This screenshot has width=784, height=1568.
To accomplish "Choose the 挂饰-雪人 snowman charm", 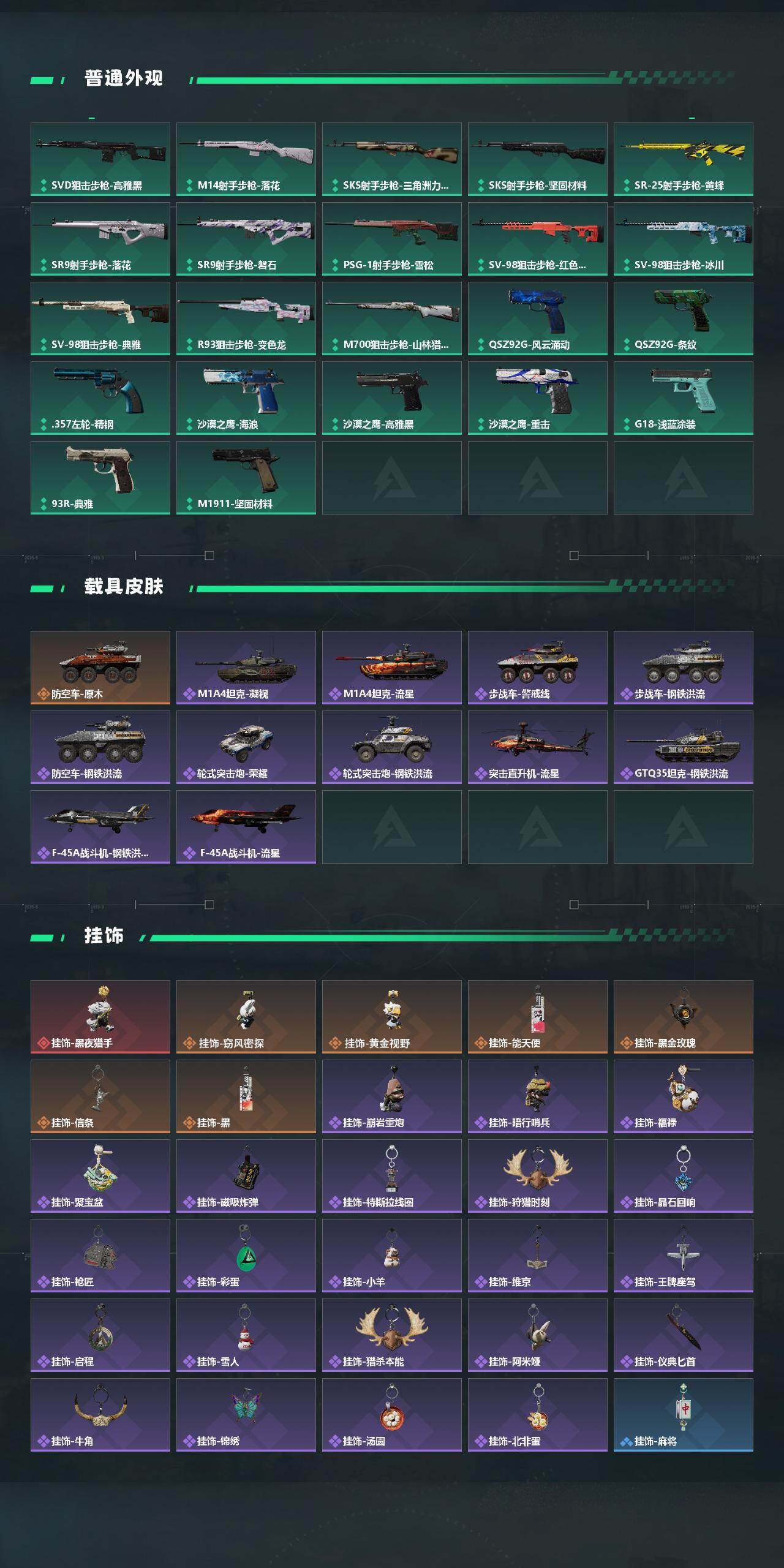I will (246, 1335).
